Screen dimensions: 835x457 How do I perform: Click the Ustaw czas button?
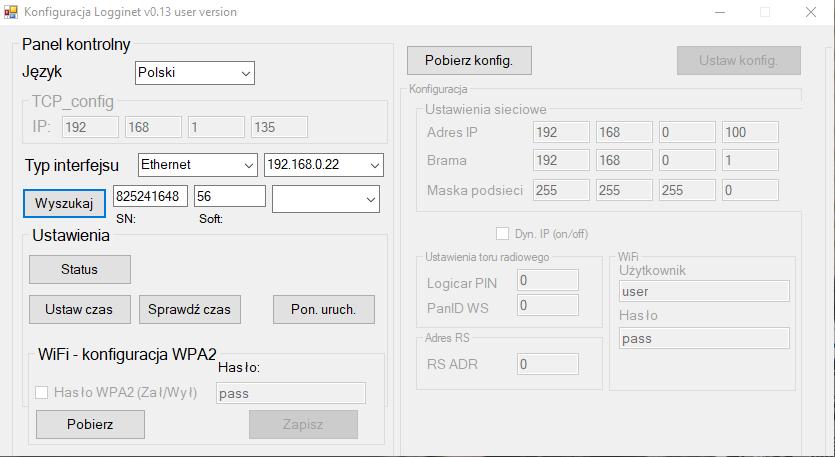tap(80, 309)
